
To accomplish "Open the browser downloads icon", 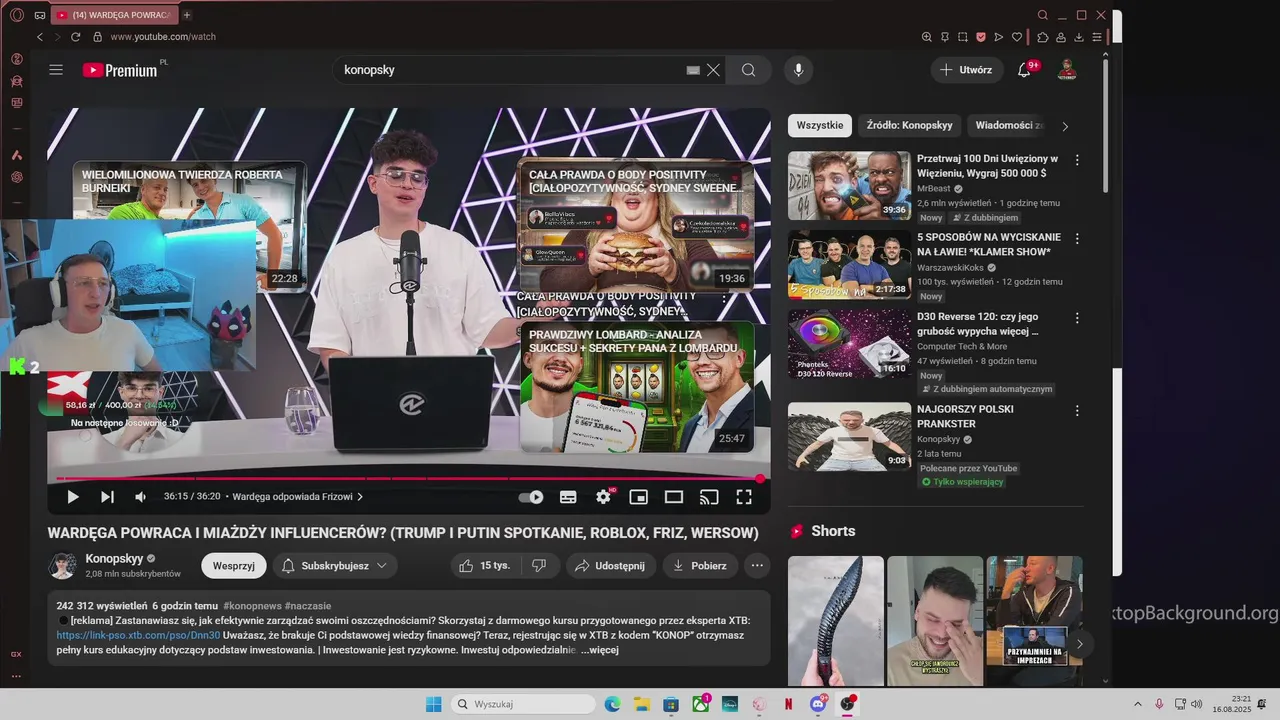I will coord(1079,37).
